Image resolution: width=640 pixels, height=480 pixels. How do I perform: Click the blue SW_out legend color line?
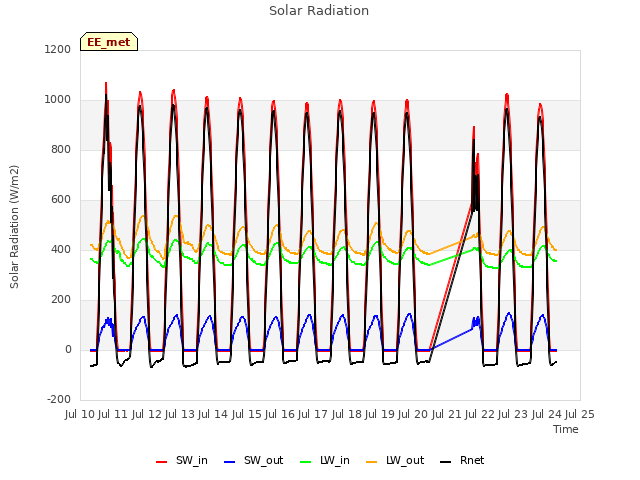[230, 462]
